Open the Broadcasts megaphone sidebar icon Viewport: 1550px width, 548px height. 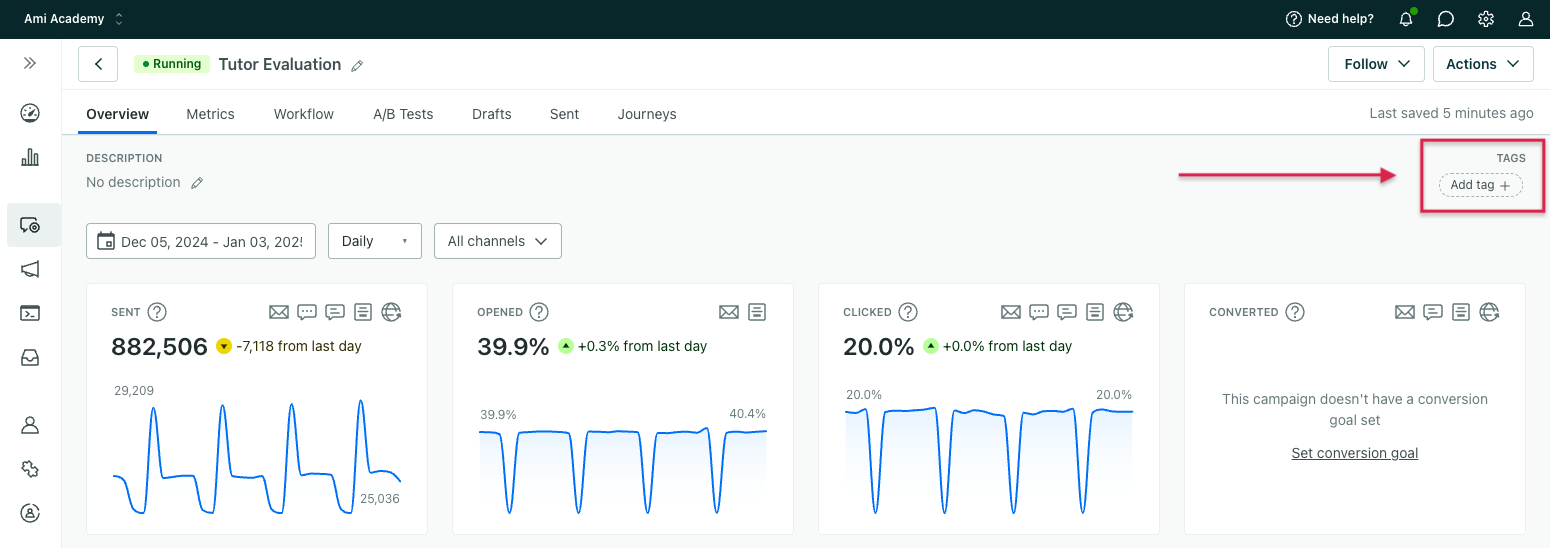coord(30,269)
